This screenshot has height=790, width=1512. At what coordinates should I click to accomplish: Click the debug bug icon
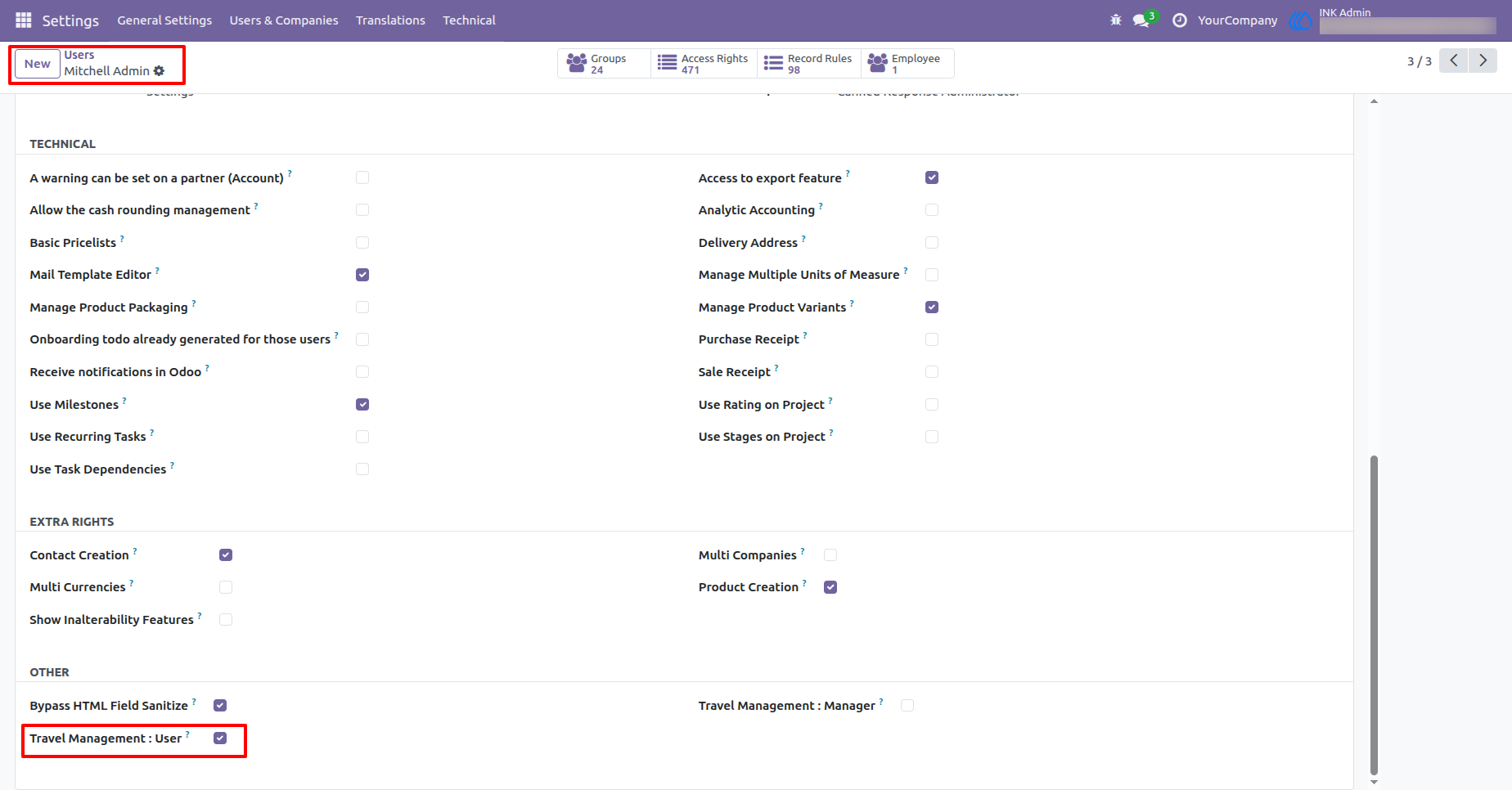click(1116, 20)
